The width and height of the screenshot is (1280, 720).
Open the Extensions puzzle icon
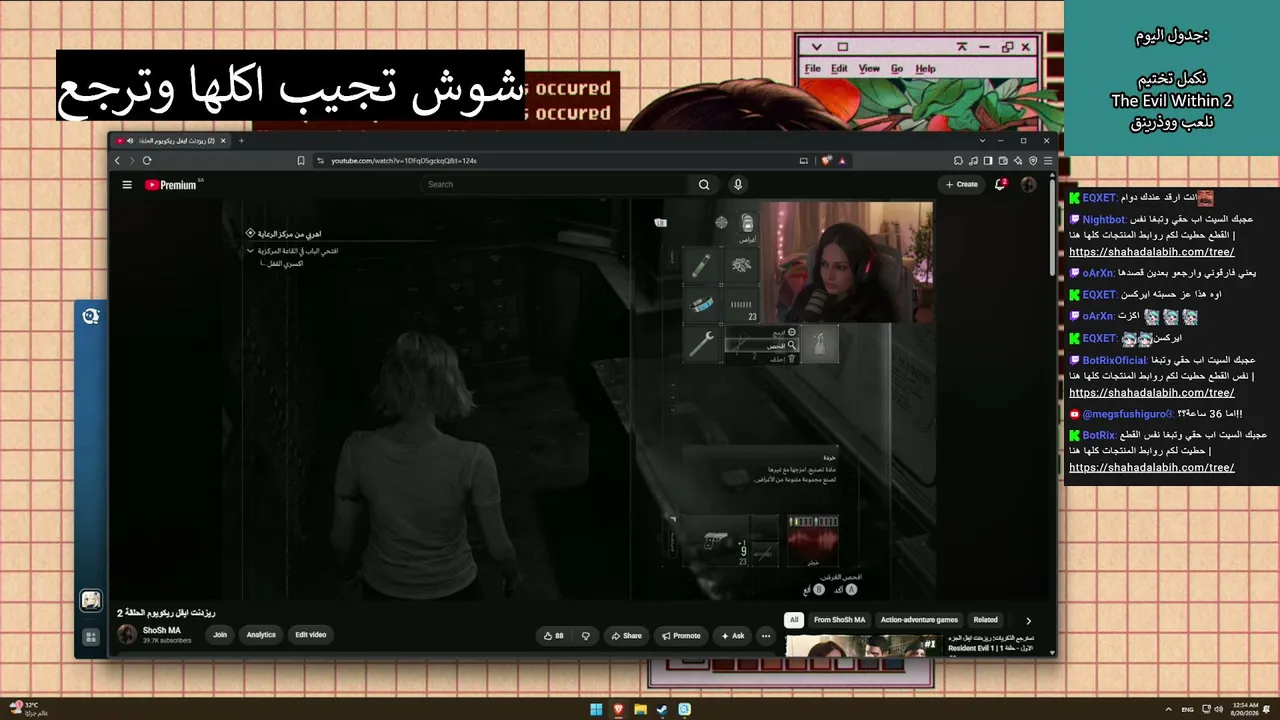click(x=958, y=160)
